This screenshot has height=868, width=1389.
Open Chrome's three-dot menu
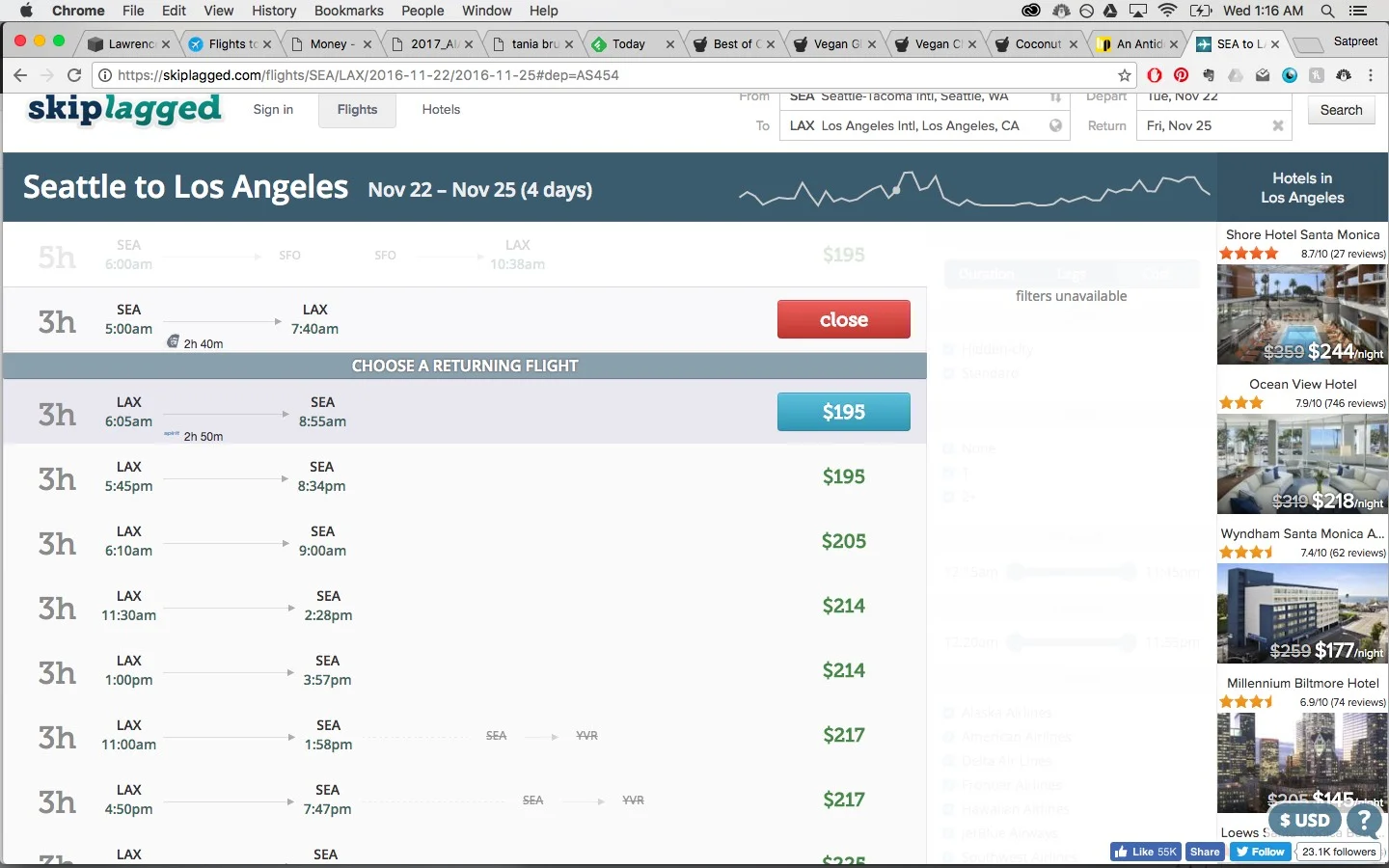[1371, 75]
